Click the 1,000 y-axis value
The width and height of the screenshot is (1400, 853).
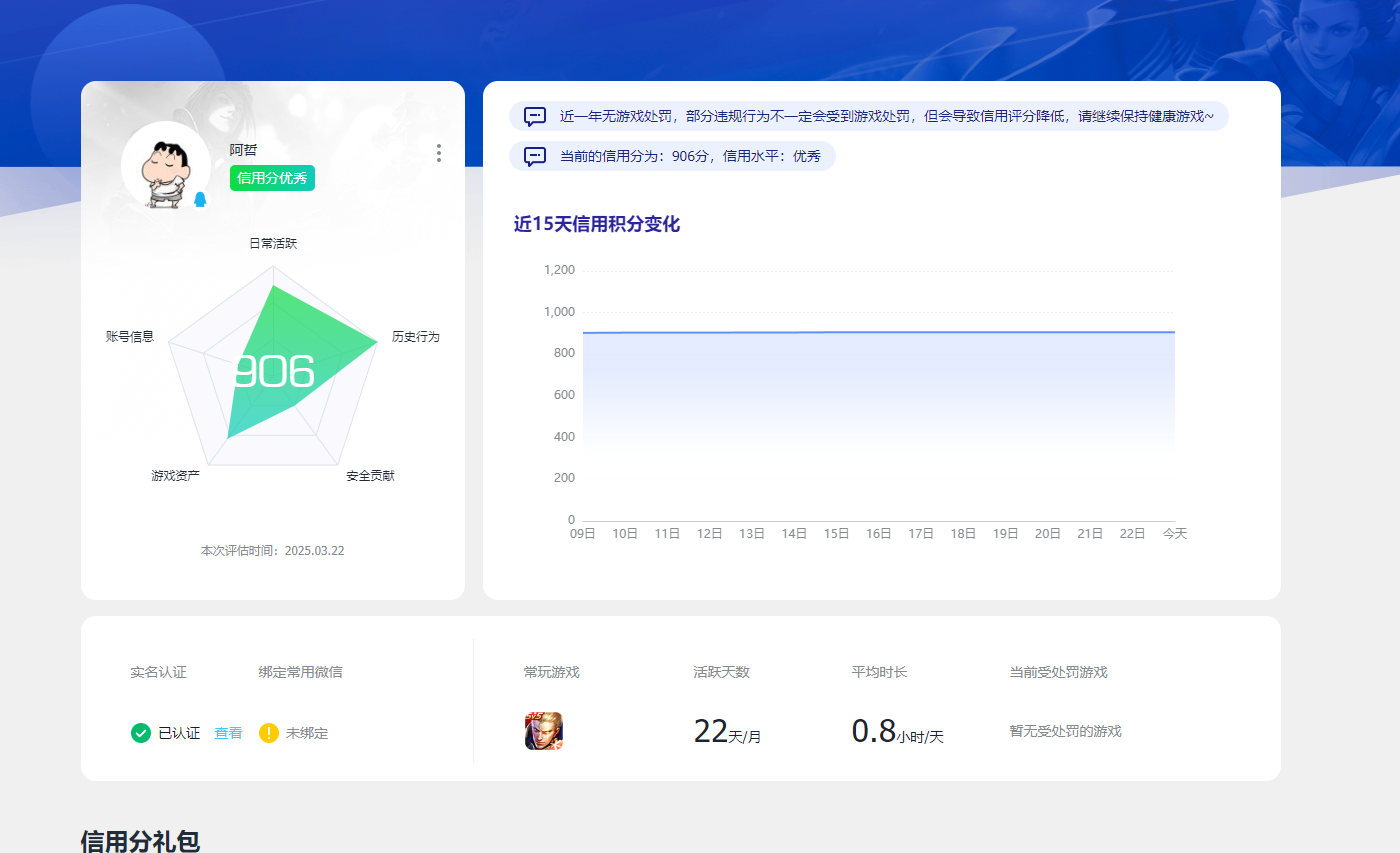click(560, 312)
